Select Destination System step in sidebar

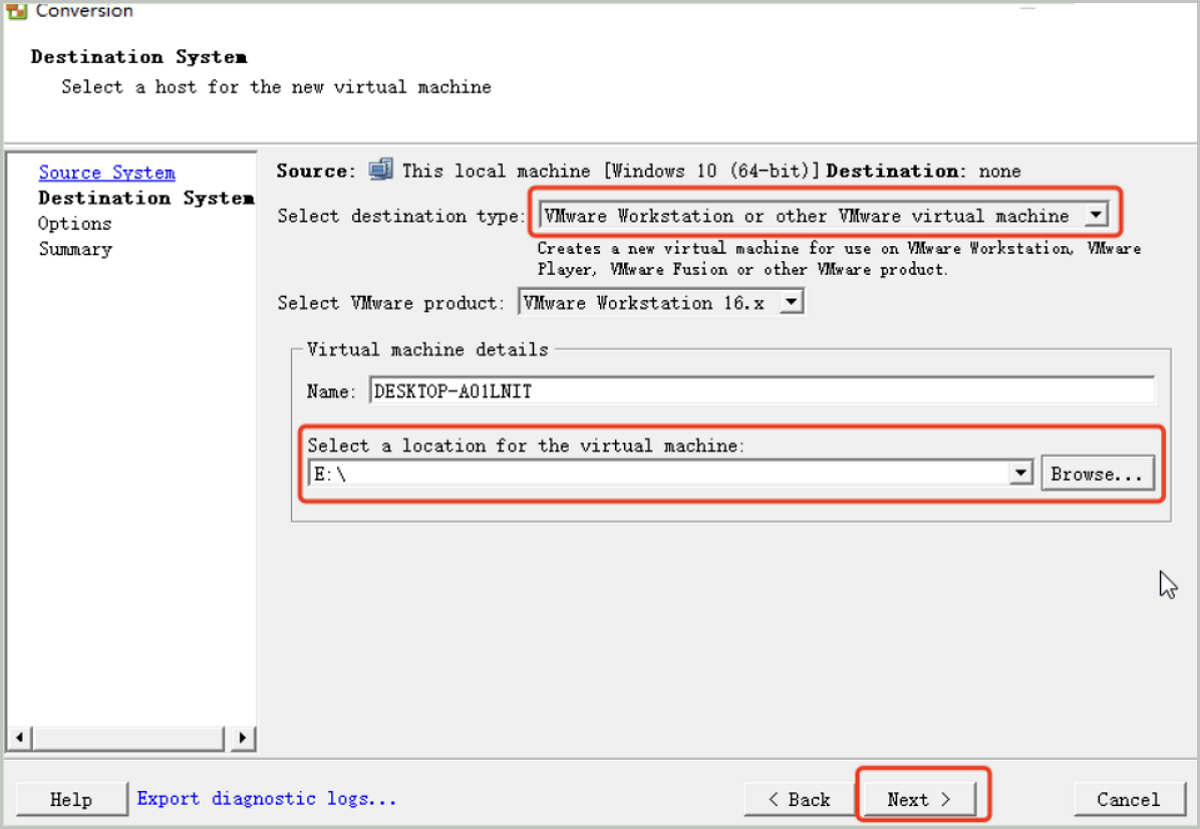coord(146,198)
